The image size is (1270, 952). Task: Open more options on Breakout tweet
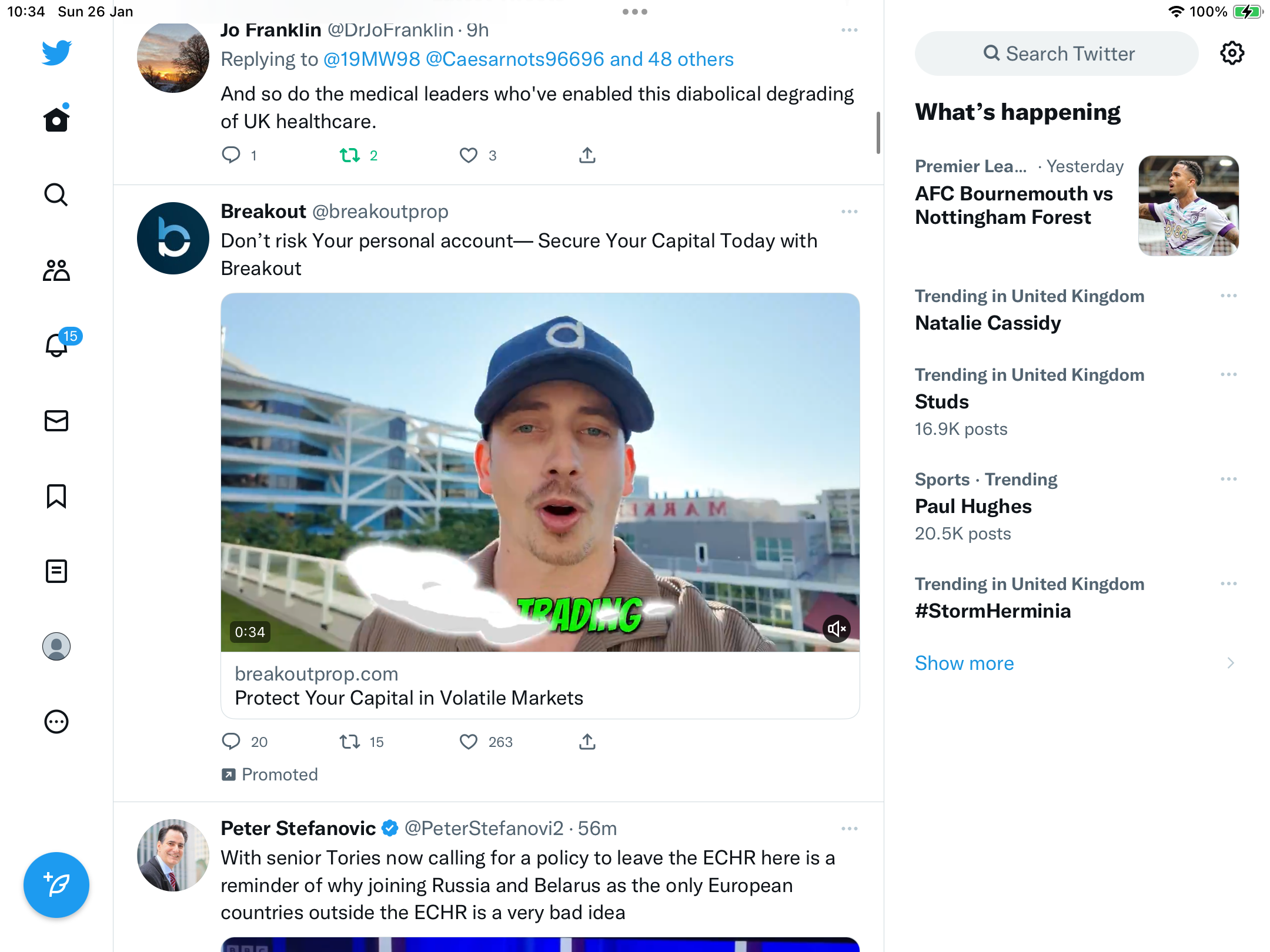tap(850, 212)
